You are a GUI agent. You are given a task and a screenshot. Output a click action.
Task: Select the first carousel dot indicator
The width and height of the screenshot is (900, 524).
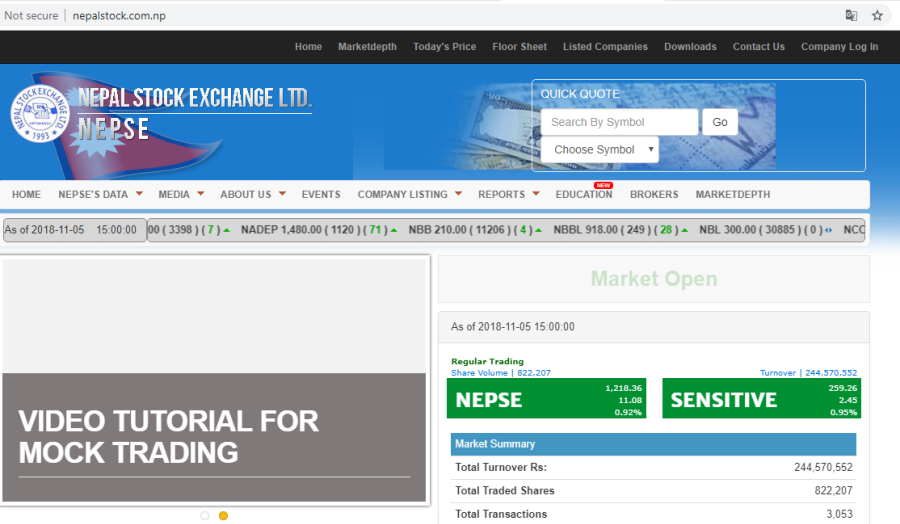pyautogui.click(x=205, y=515)
